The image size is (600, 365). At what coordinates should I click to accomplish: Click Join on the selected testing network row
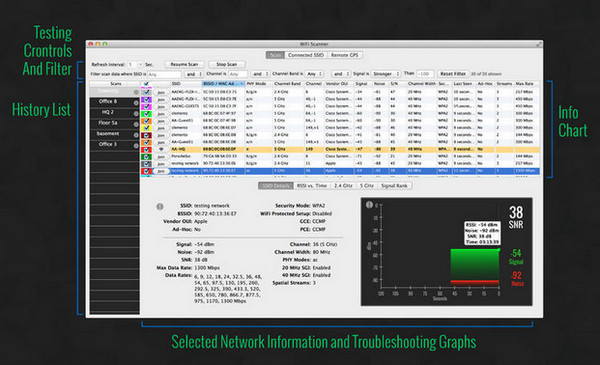pyautogui.click(x=161, y=171)
